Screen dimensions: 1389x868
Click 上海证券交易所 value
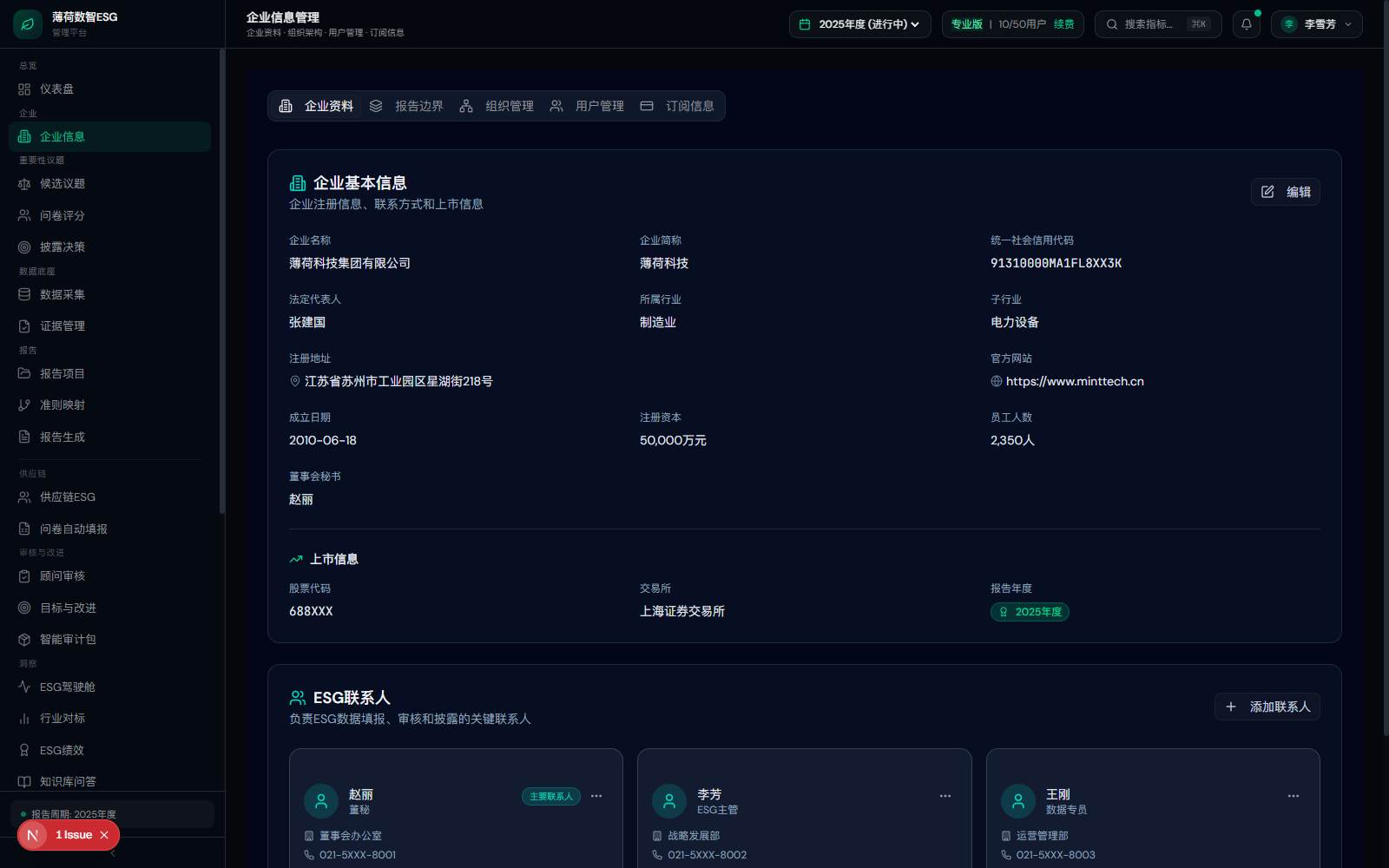point(682,611)
